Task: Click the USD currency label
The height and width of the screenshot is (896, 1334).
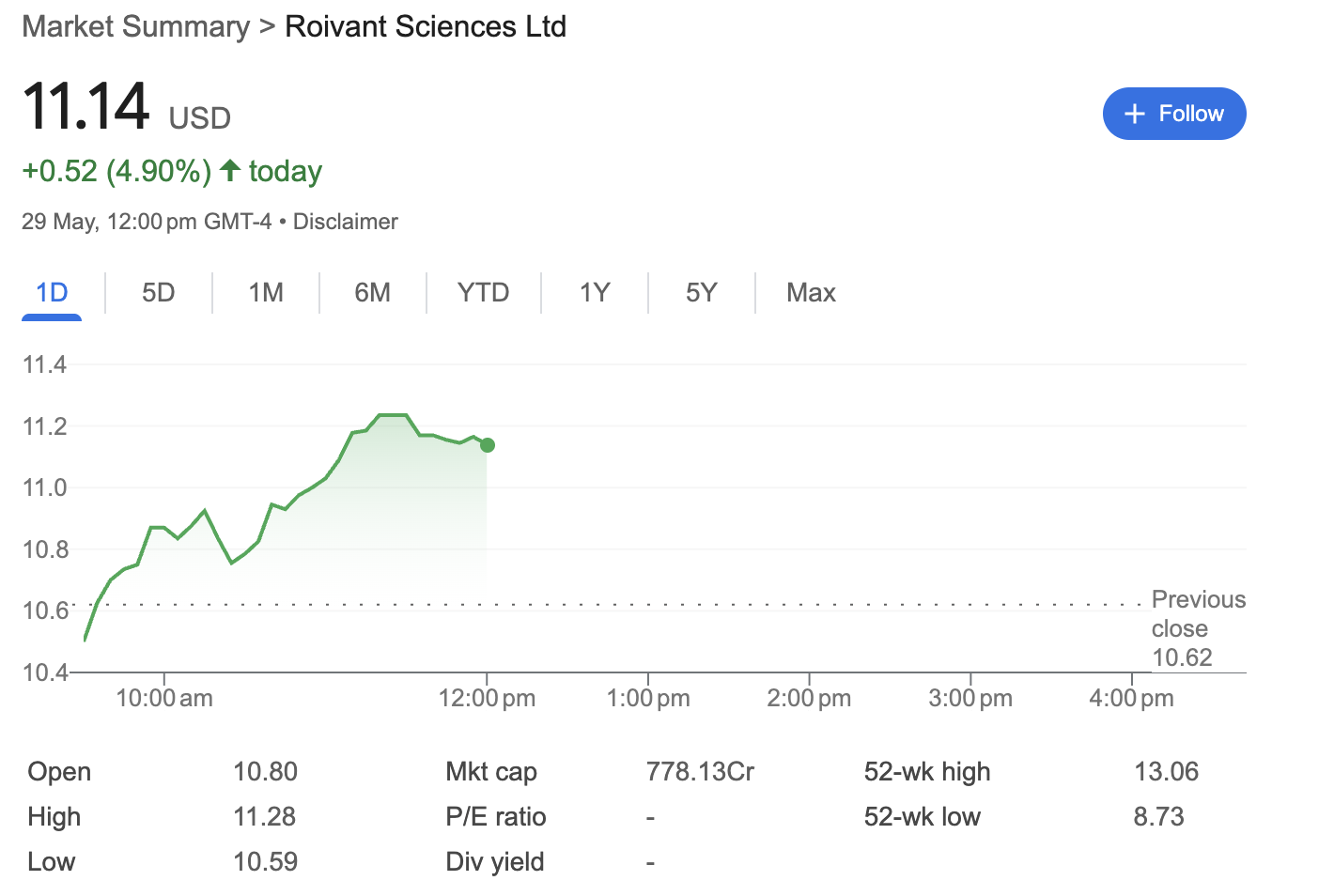Action: [x=200, y=118]
